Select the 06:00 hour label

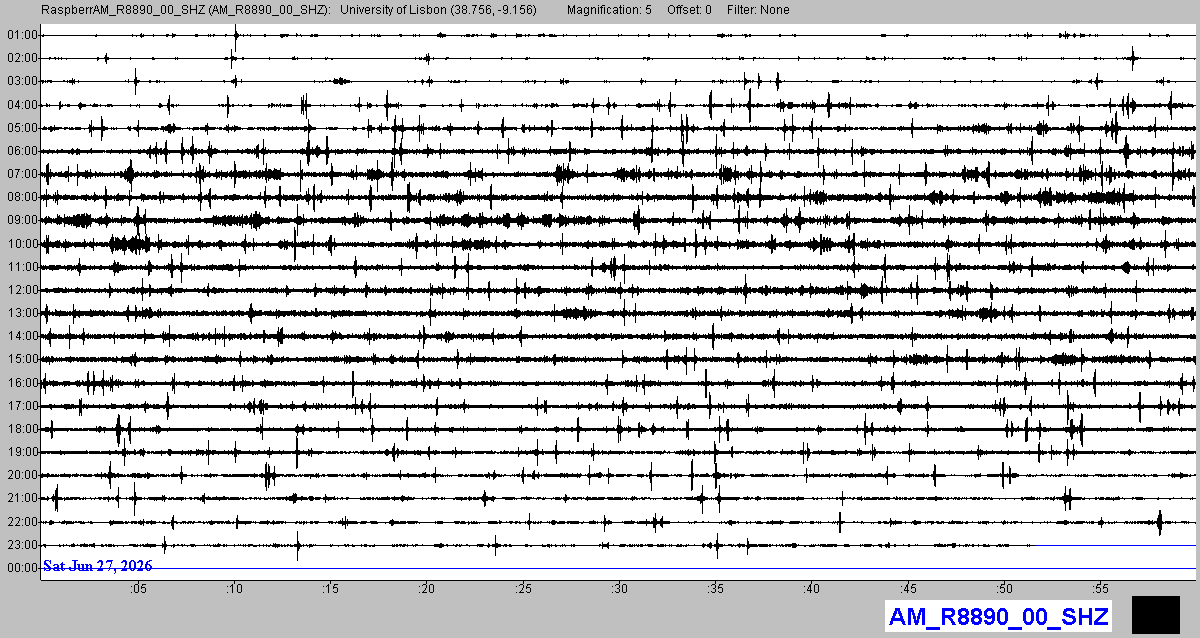(21, 151)
